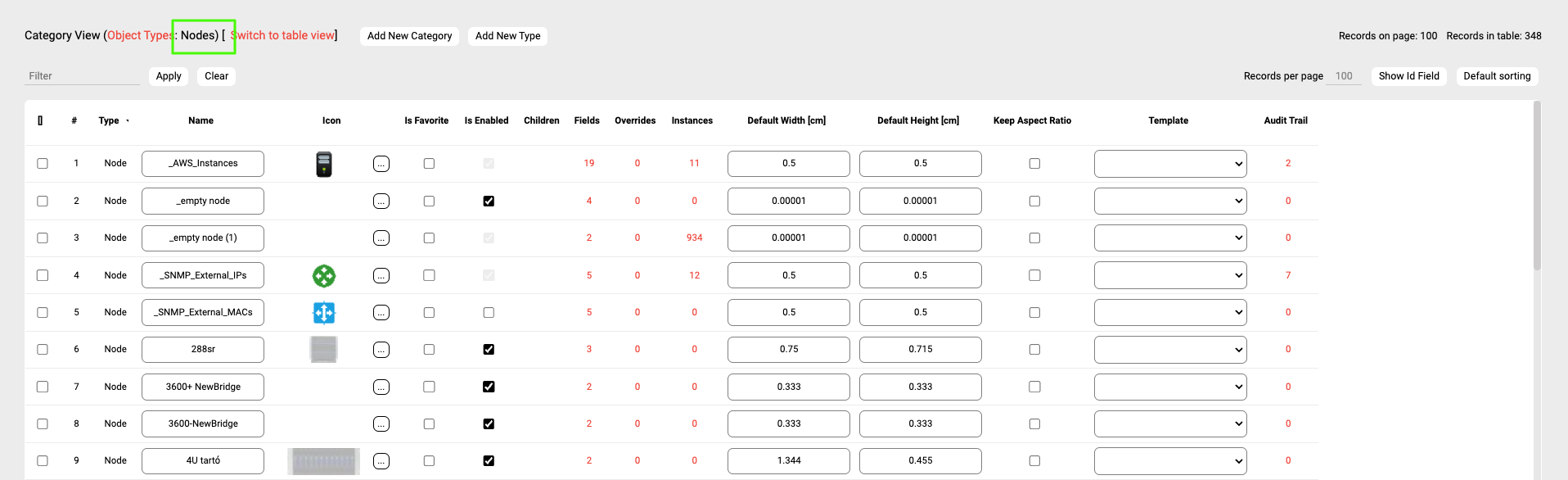Switch to table view

[283, 35]
